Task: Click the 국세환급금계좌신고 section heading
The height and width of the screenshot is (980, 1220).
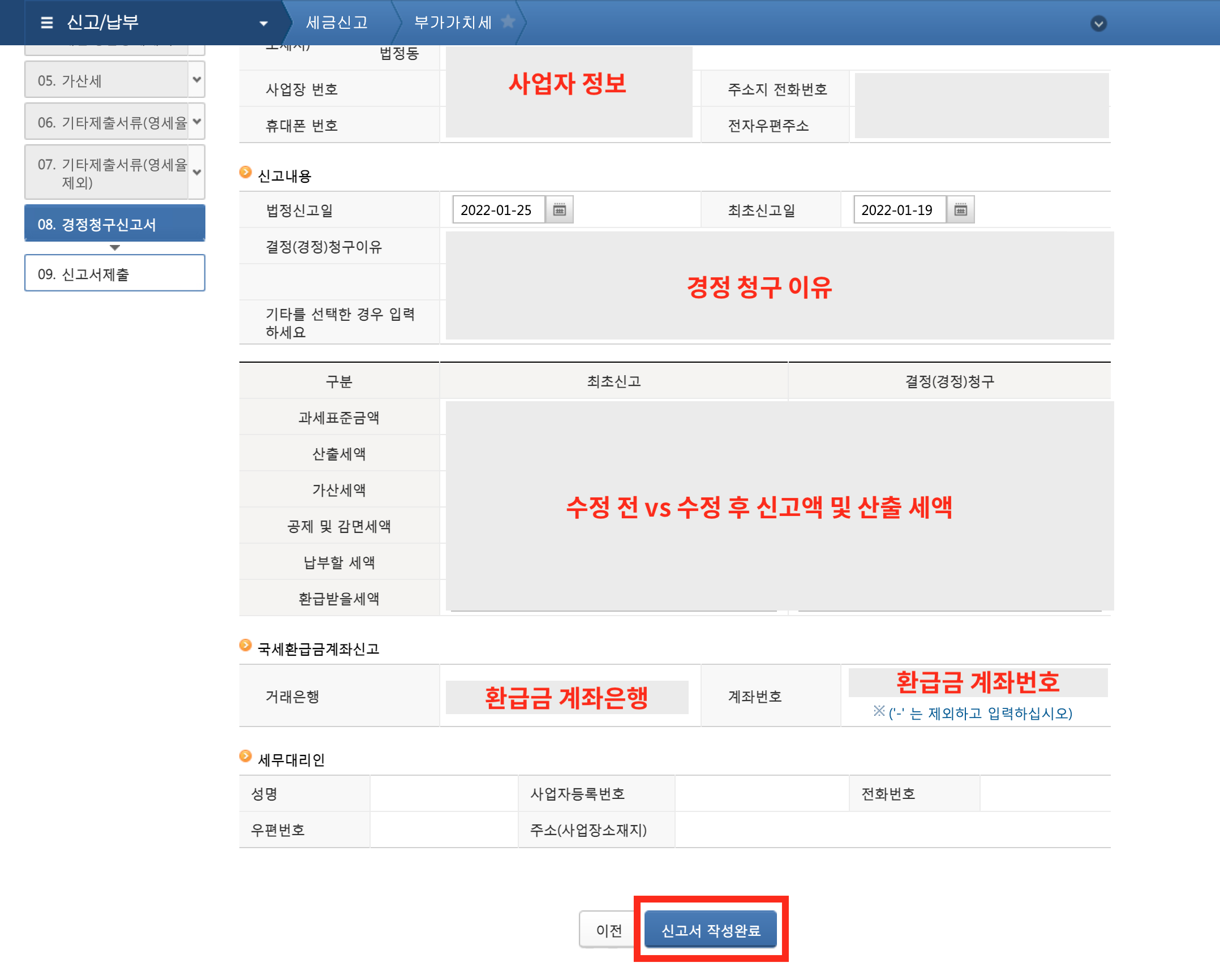Action: [x=318, y=649]
